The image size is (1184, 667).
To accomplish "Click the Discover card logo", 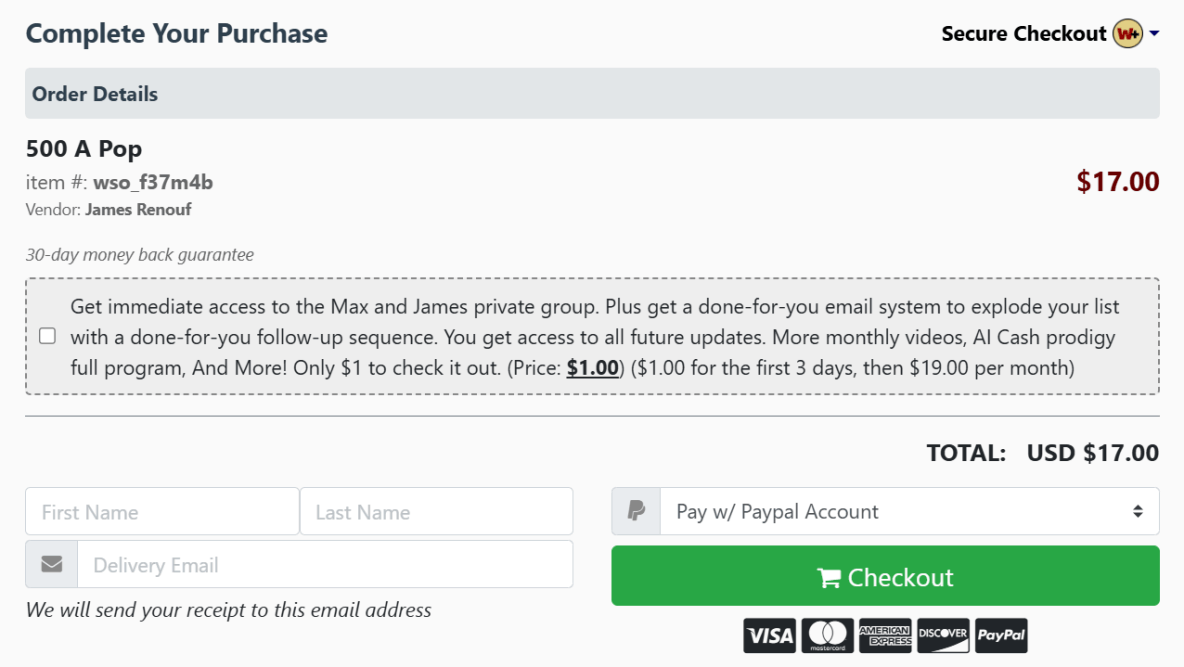I will pos(943,635).
